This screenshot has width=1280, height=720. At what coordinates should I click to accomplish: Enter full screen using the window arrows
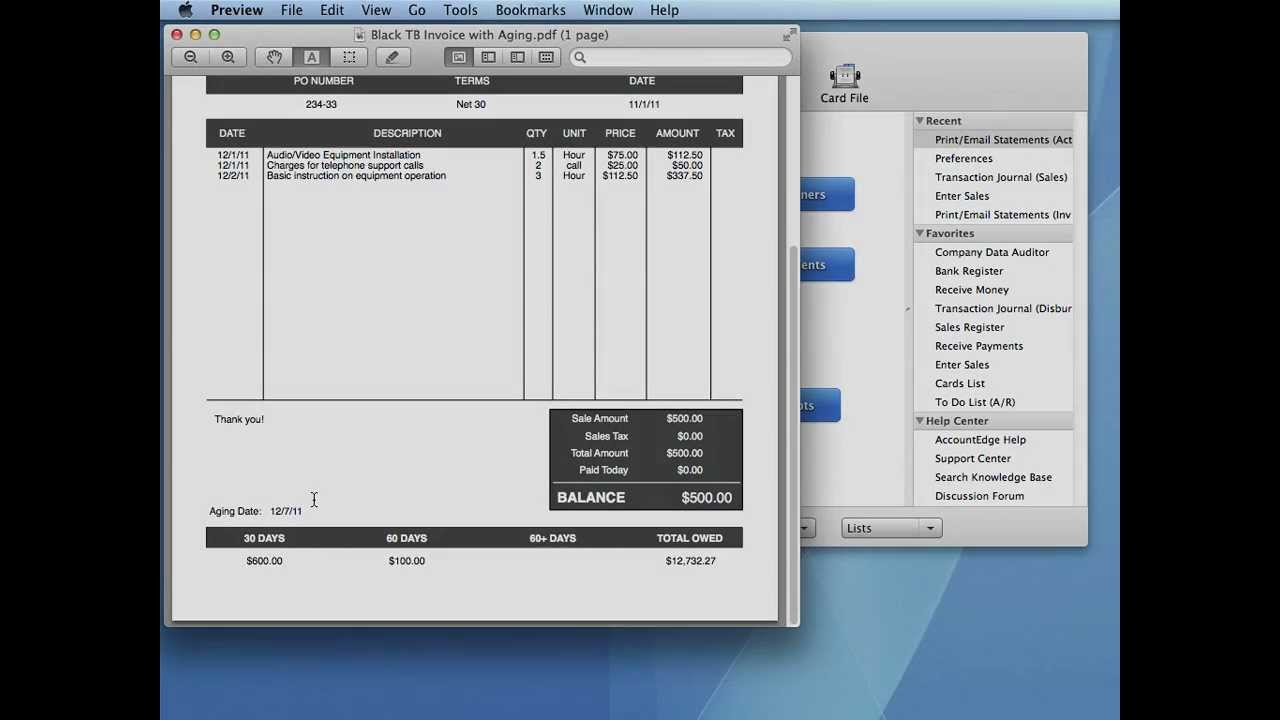click(x=788, y=35)
